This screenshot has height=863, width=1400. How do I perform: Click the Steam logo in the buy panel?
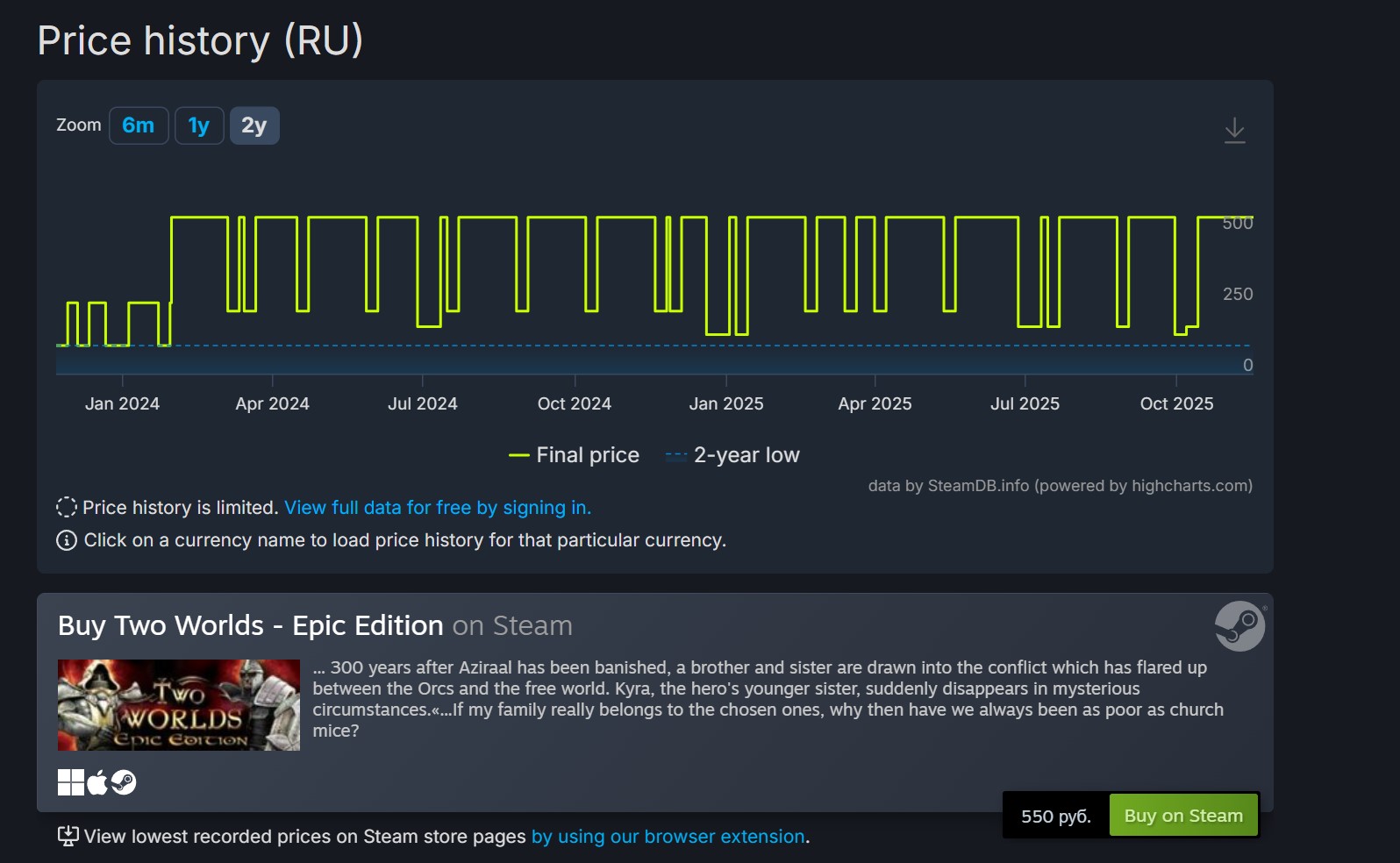point(1239,626)
